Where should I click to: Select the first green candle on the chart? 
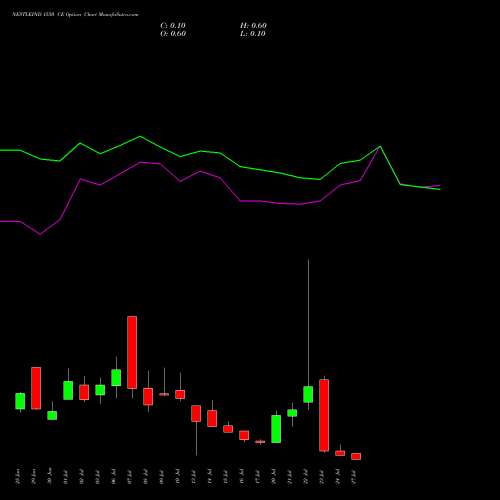pos(20,401)
